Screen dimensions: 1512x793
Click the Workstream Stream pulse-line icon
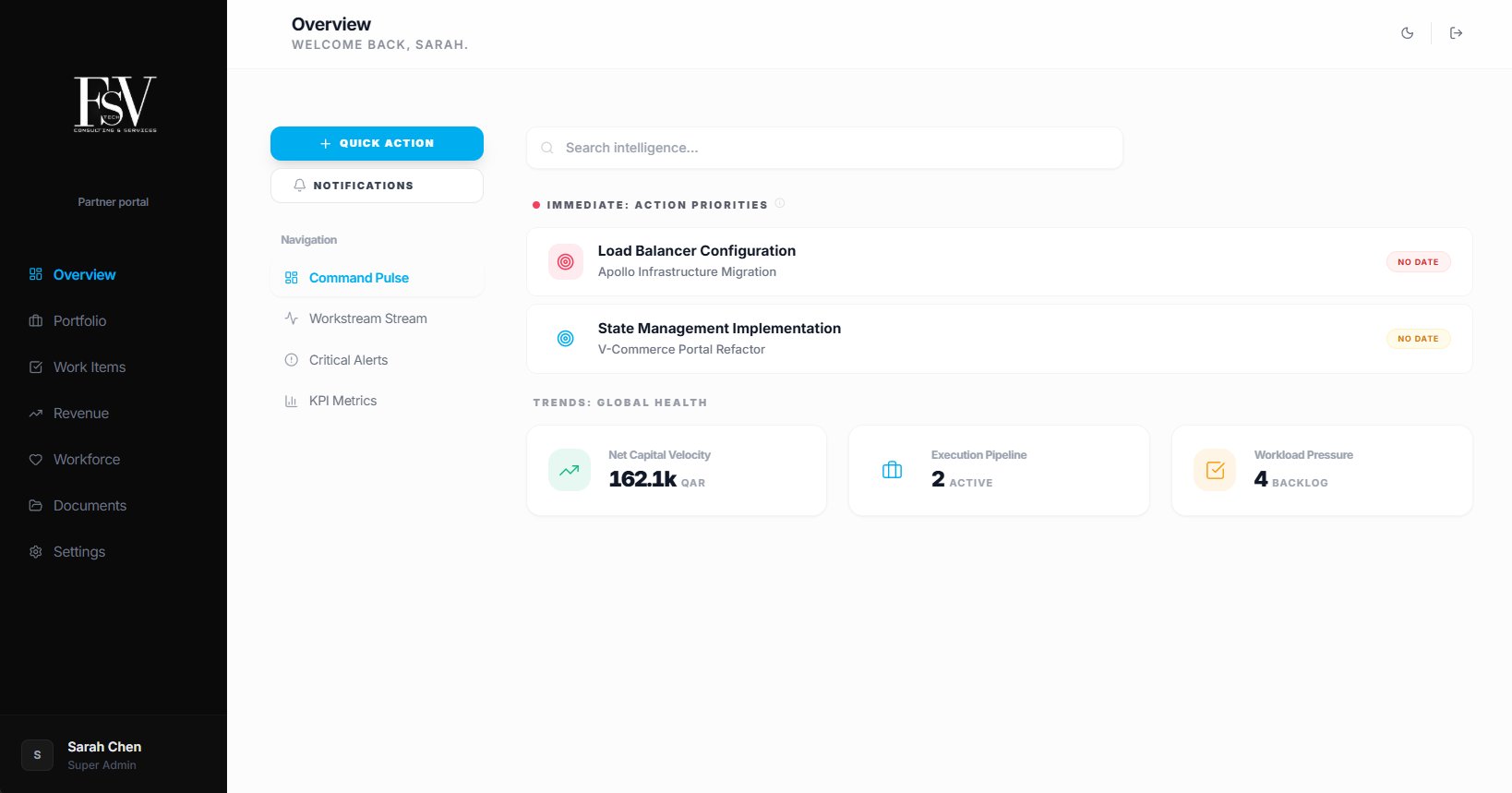(x=292, y=318)
